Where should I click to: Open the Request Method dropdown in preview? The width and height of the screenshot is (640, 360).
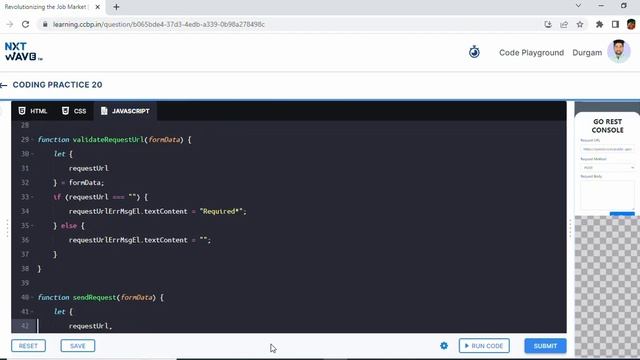click(x=607, y=167)
